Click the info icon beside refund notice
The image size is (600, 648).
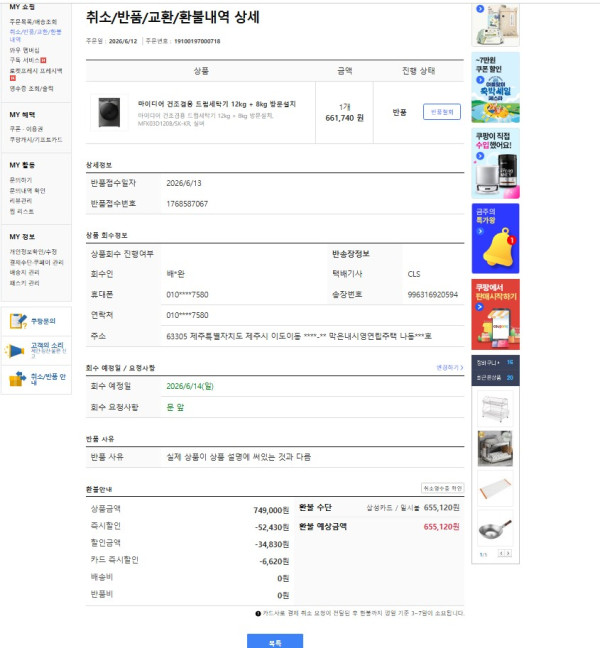(x=258, y=613)
